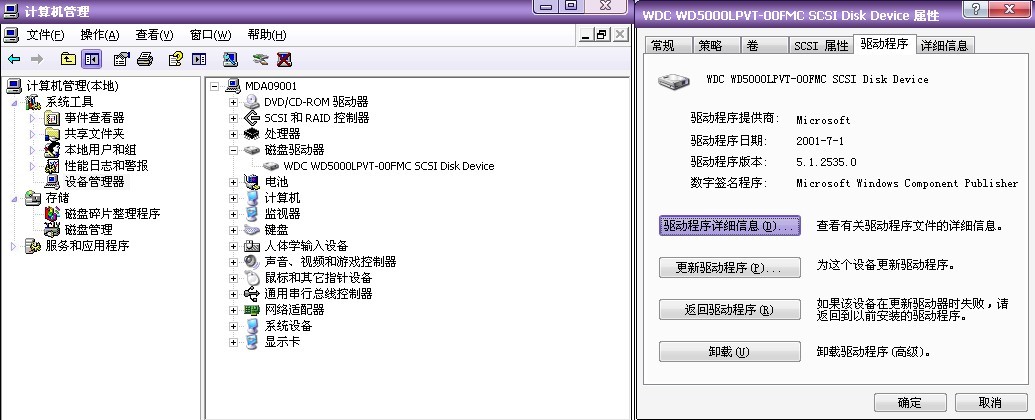Screen dimensions: 1035x420
Task: Click the Disable device toolbar icon
Action: (260, 59)
